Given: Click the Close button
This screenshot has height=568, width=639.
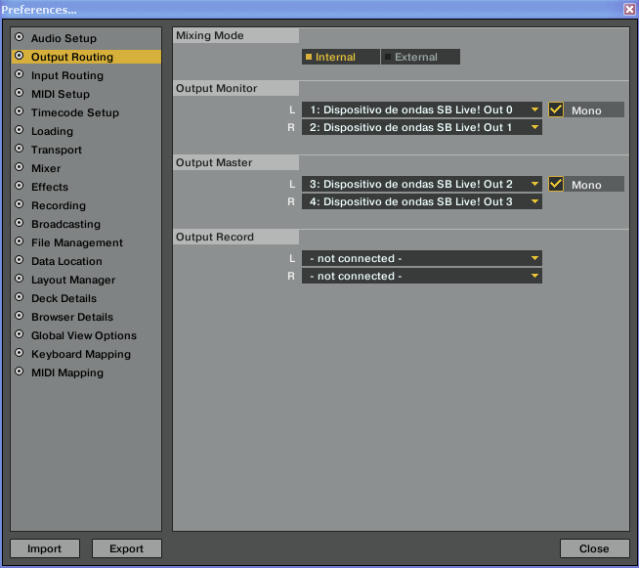Looking at the screenshot, I should pos(595,548).
